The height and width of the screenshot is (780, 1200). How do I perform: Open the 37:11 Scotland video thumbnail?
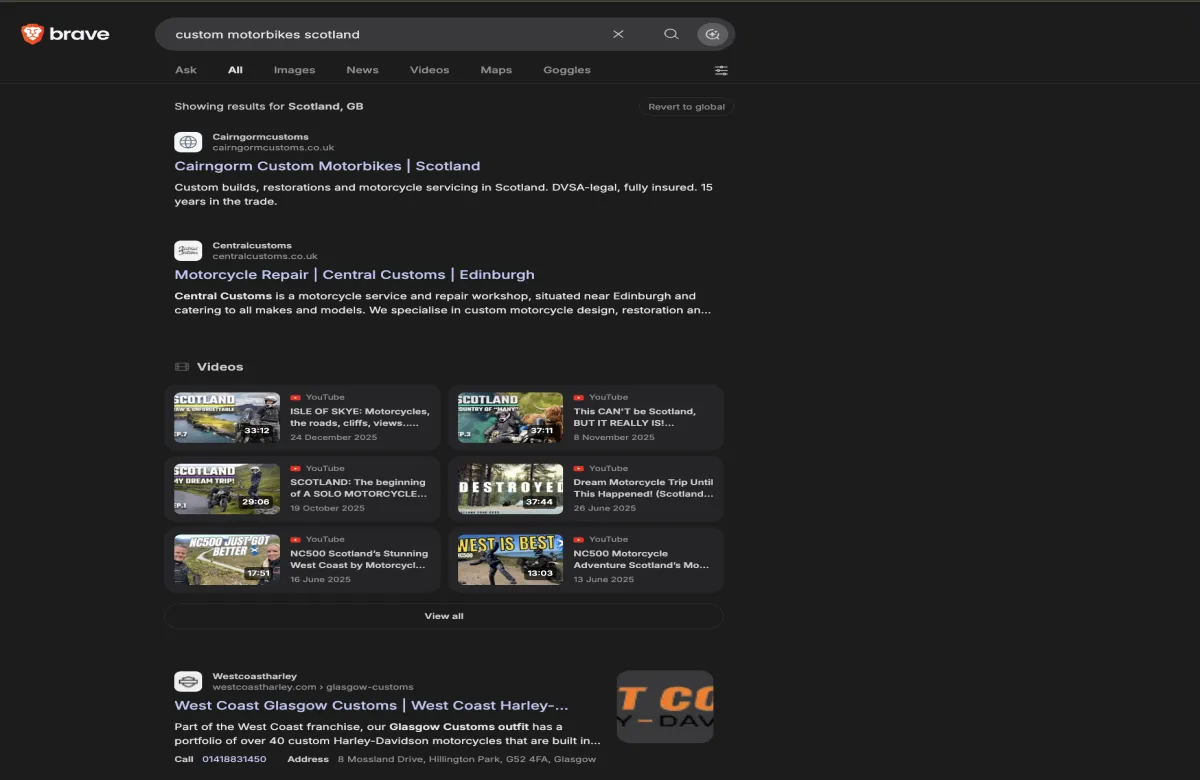[x=510, y=418]
